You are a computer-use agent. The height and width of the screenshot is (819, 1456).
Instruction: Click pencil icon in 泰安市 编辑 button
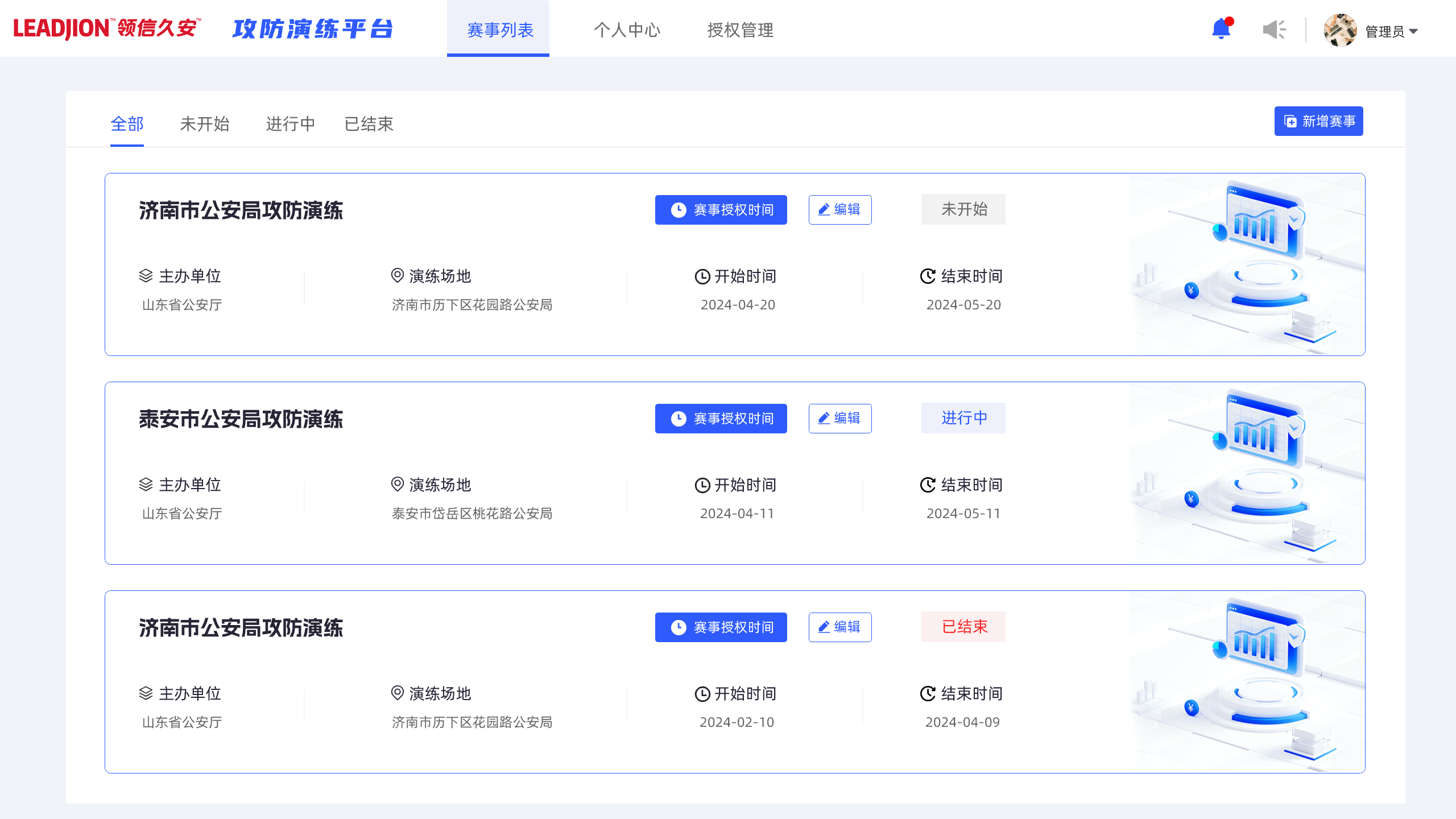[x=824, y=418]
